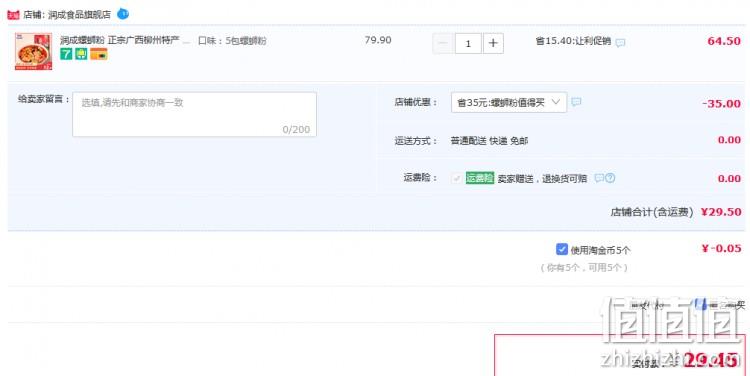Click the 给卖家留言 message text box

[x=194, y=114]
